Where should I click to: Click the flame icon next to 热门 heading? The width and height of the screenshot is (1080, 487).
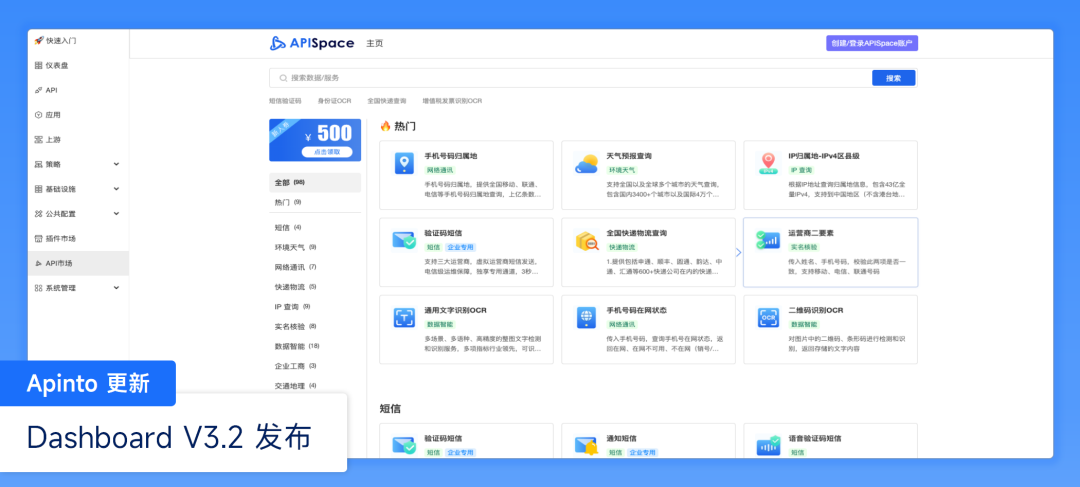coord(386,126)
